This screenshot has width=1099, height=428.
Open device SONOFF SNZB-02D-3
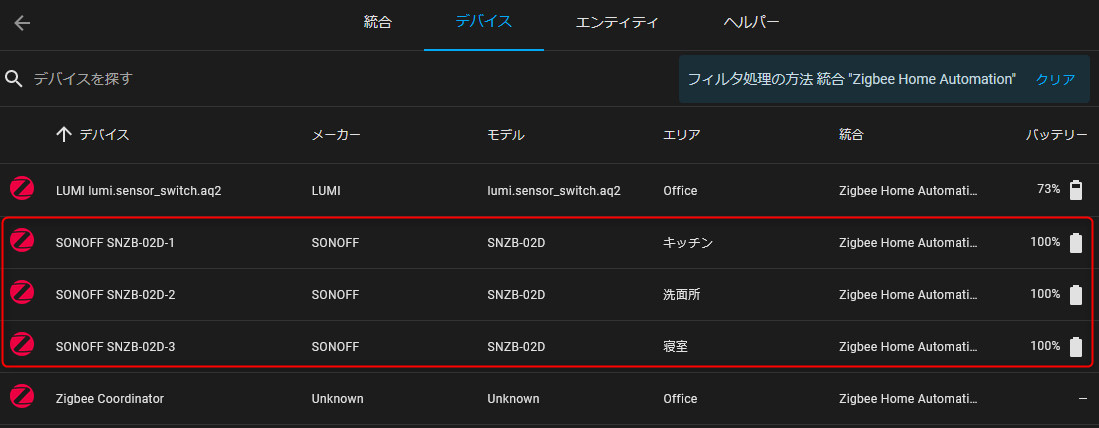(115, 346)
